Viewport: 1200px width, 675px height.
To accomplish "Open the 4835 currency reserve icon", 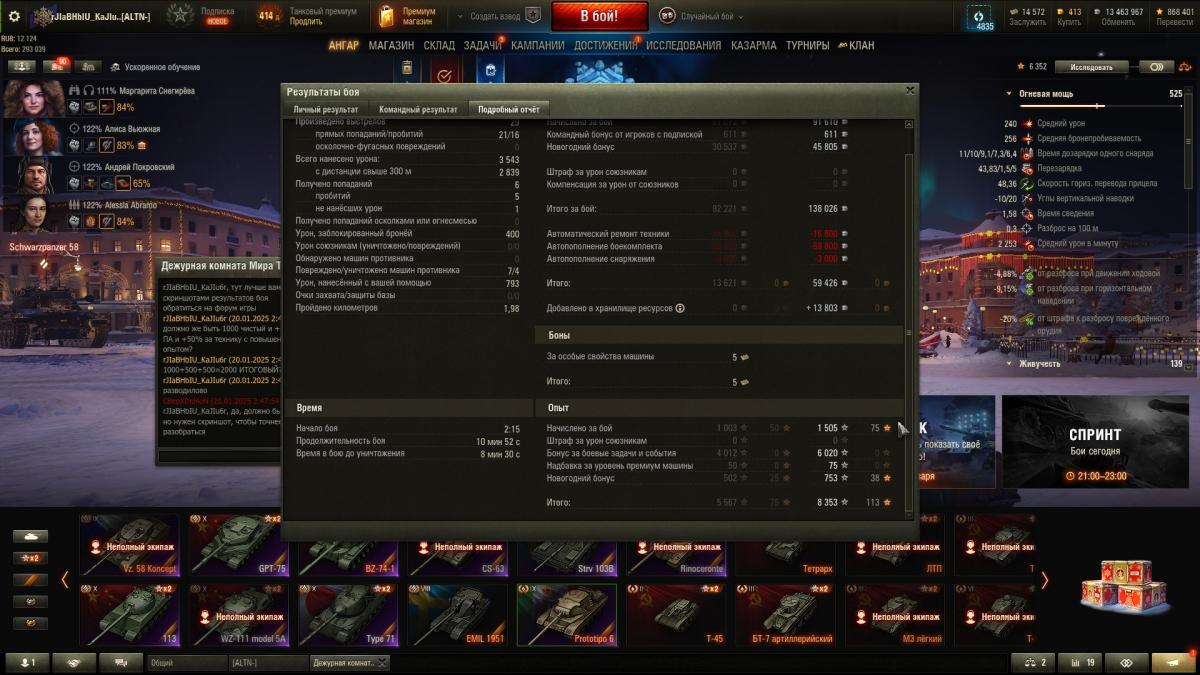I will pos(979,16).
